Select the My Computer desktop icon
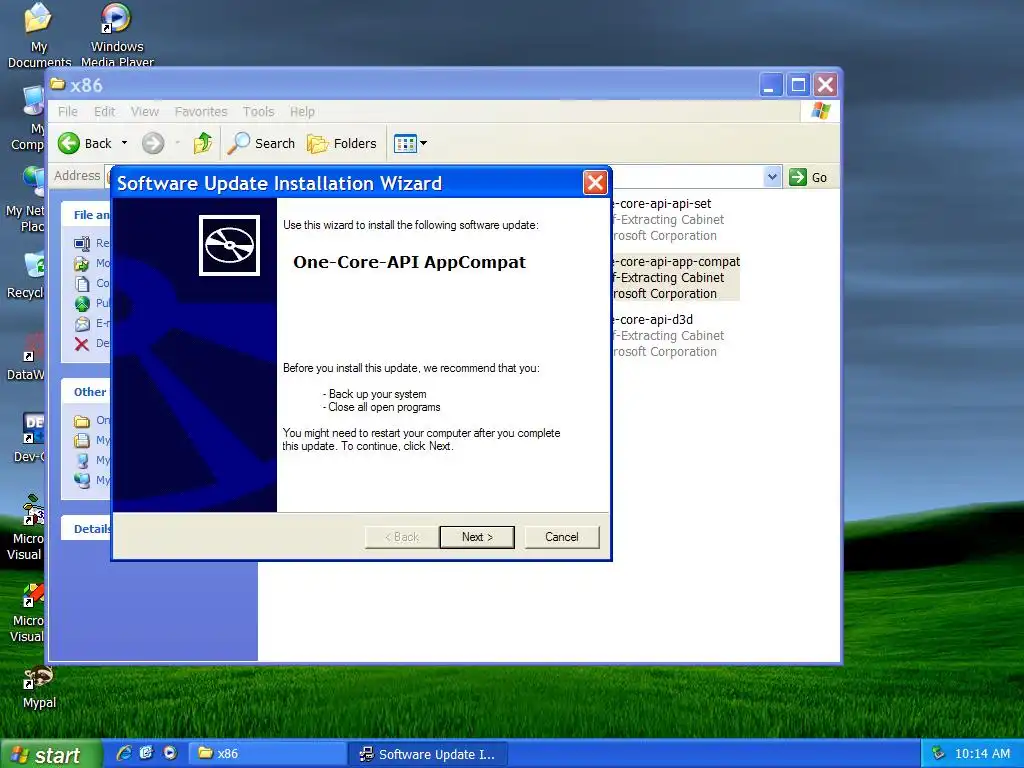Viewport: 1024px width, 768px height. [27, 118]
